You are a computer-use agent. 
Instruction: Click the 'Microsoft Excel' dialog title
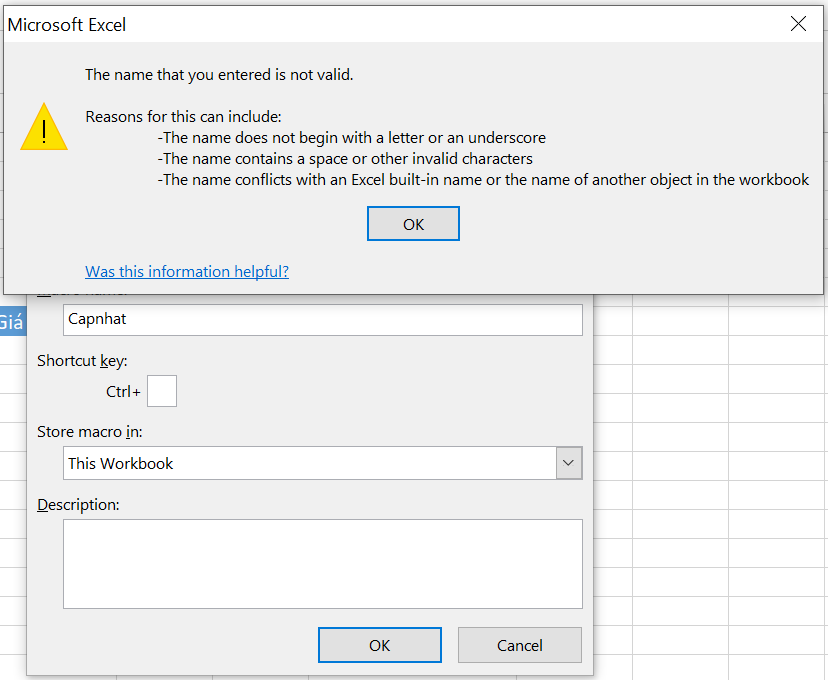(x=67, y=25)
